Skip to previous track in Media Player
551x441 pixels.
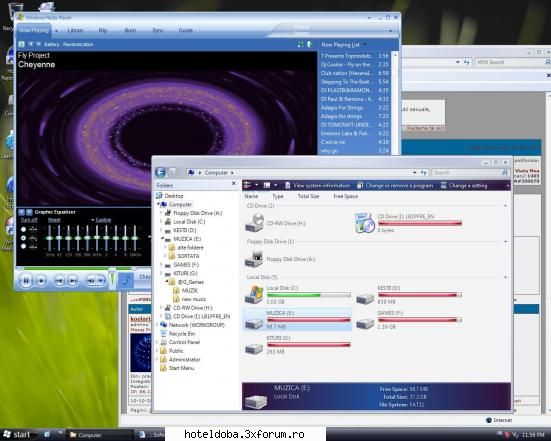point(59,280)
